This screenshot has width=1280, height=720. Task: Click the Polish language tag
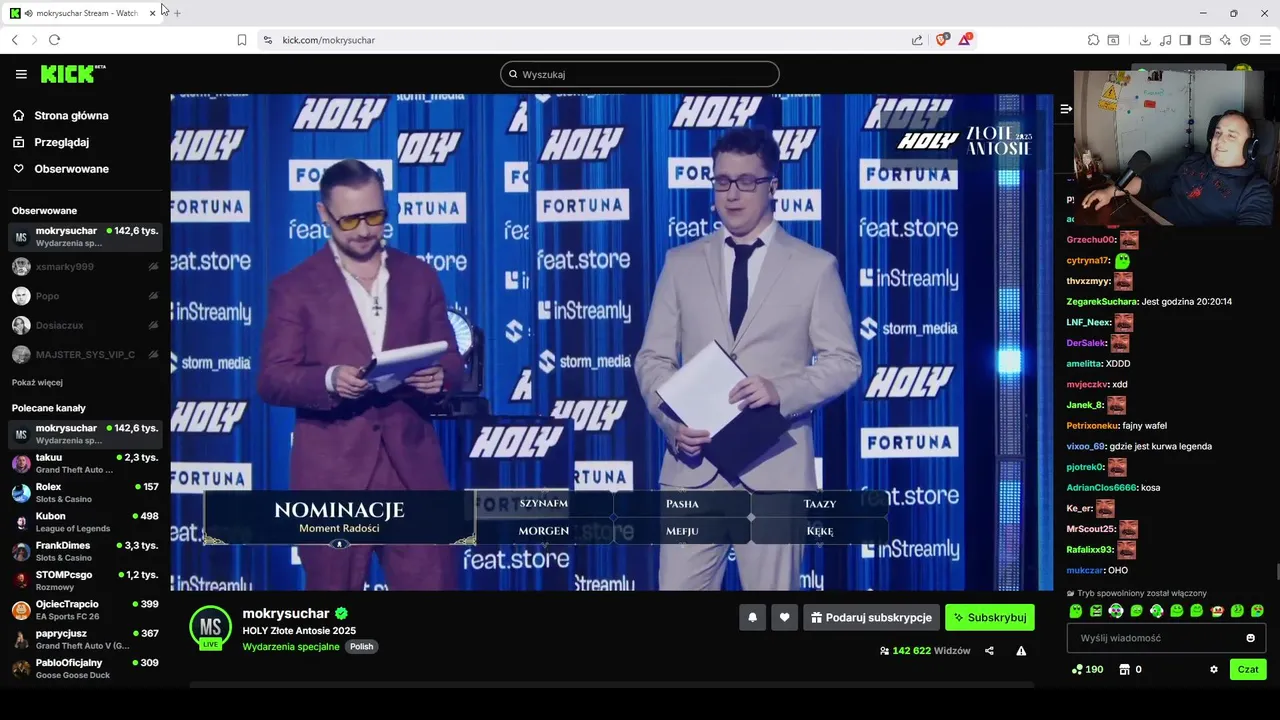tap(361, 646)
